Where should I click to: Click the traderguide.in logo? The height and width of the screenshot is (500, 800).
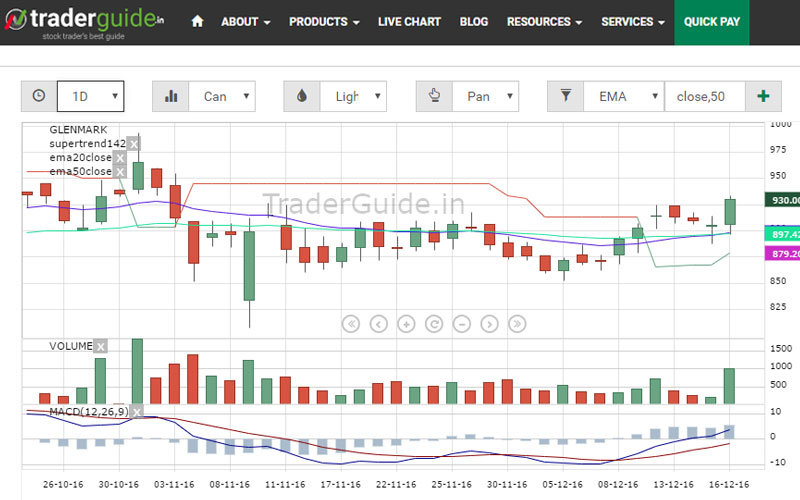pos(84,22)
